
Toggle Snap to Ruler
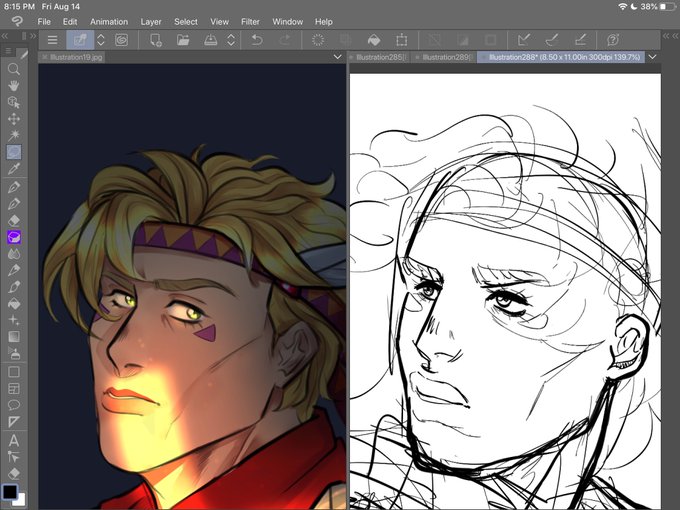(524, 40)
